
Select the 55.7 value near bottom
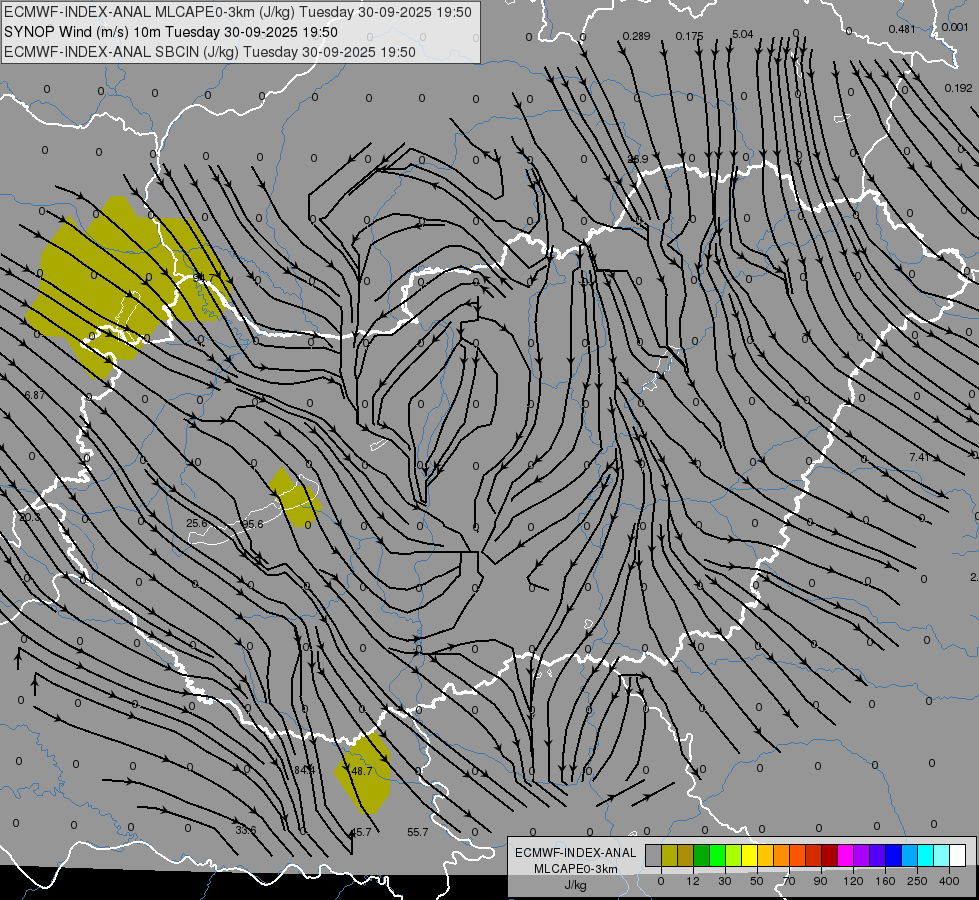click(417, 832)
